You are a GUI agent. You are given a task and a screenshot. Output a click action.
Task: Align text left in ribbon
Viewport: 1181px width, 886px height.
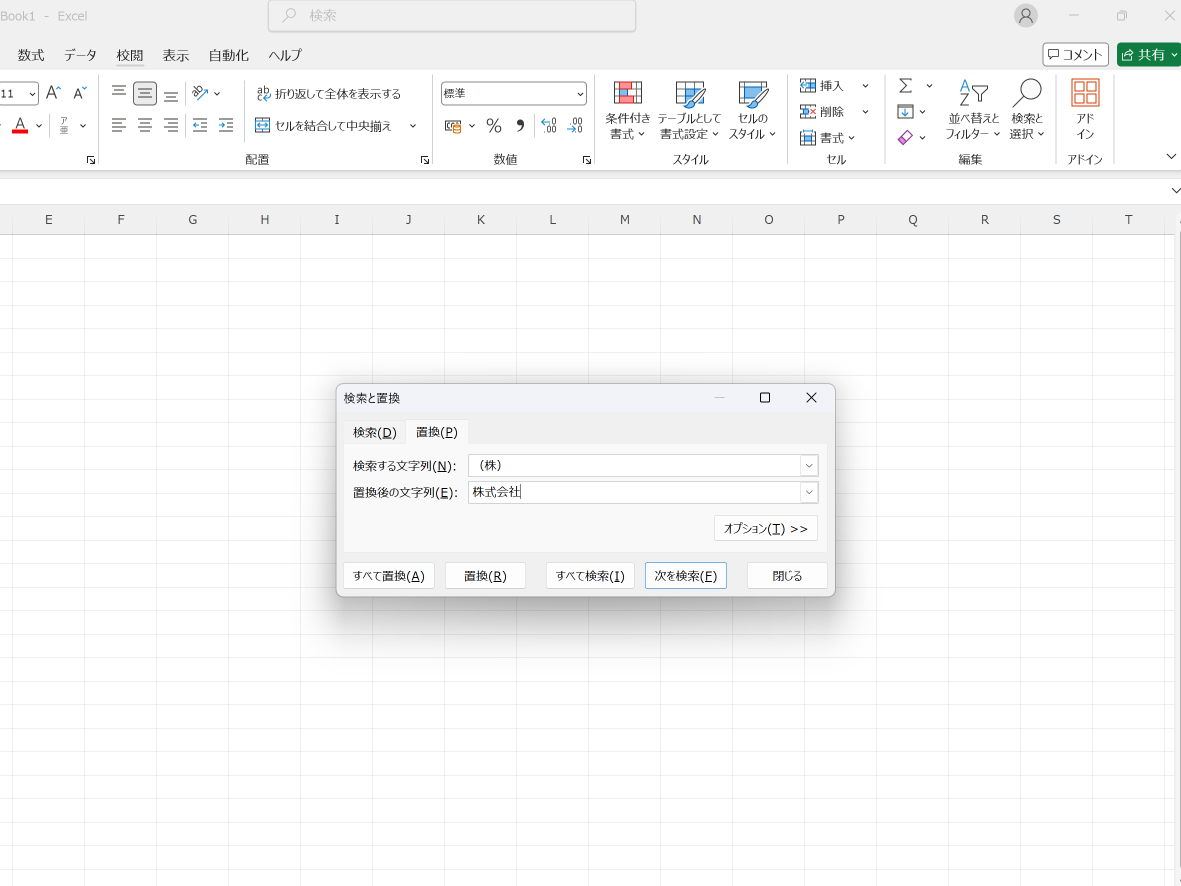tap(119, 125)
